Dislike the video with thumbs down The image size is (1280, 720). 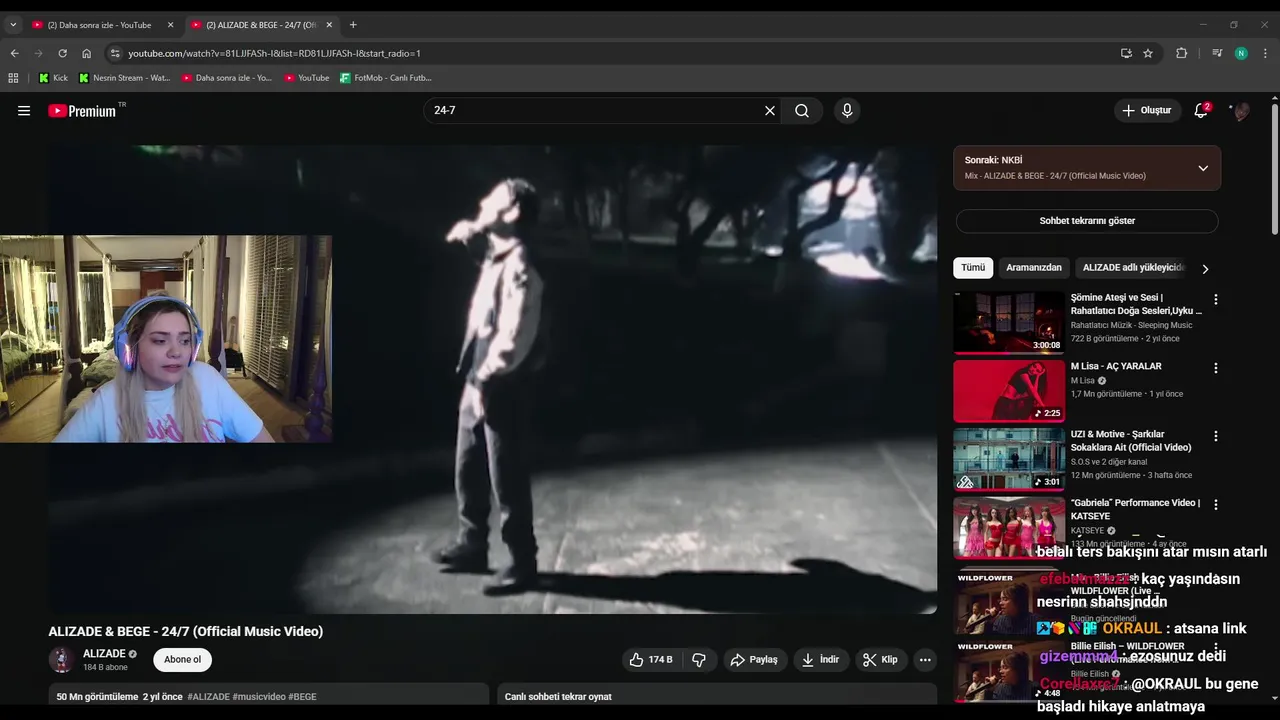(699, 660)
